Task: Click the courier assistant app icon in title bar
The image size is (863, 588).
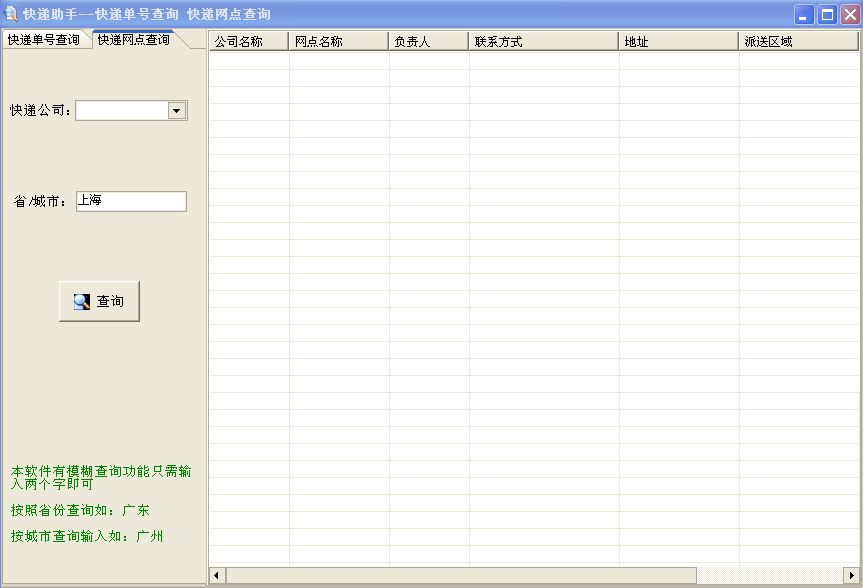Action: click(11, 14)
